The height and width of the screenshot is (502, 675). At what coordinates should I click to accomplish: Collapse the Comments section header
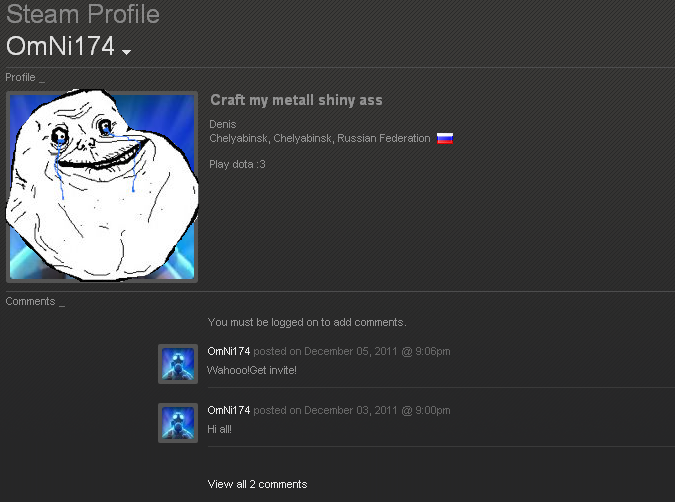pos(35,301)
